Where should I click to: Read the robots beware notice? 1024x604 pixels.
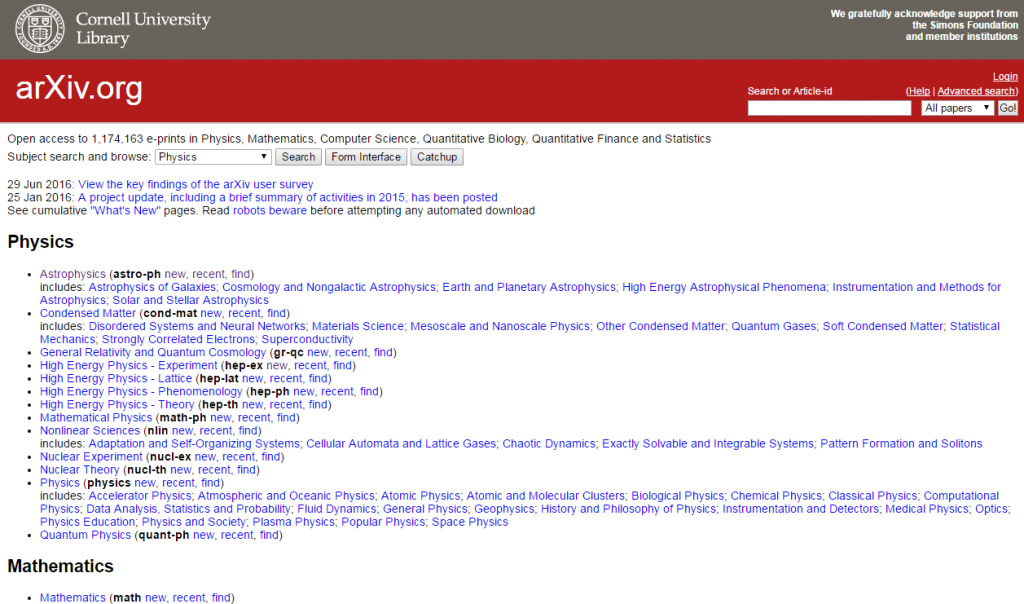(270, 210)
